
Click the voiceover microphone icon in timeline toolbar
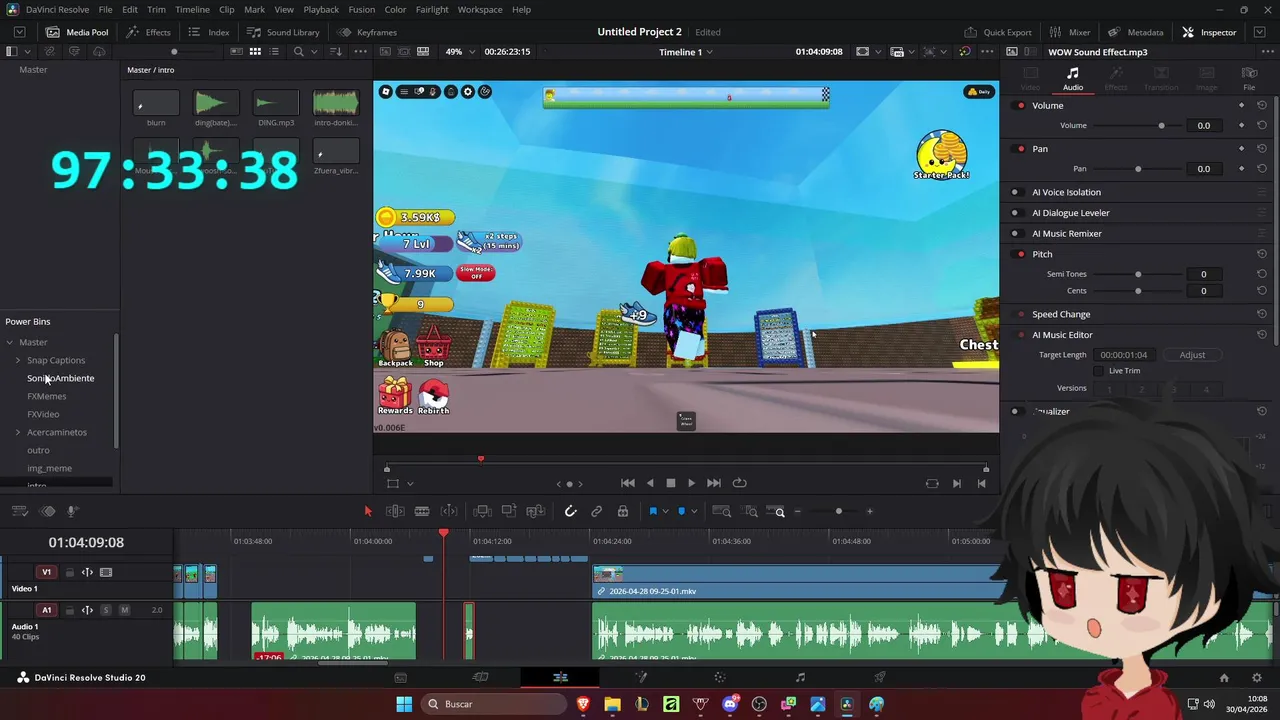72,511
